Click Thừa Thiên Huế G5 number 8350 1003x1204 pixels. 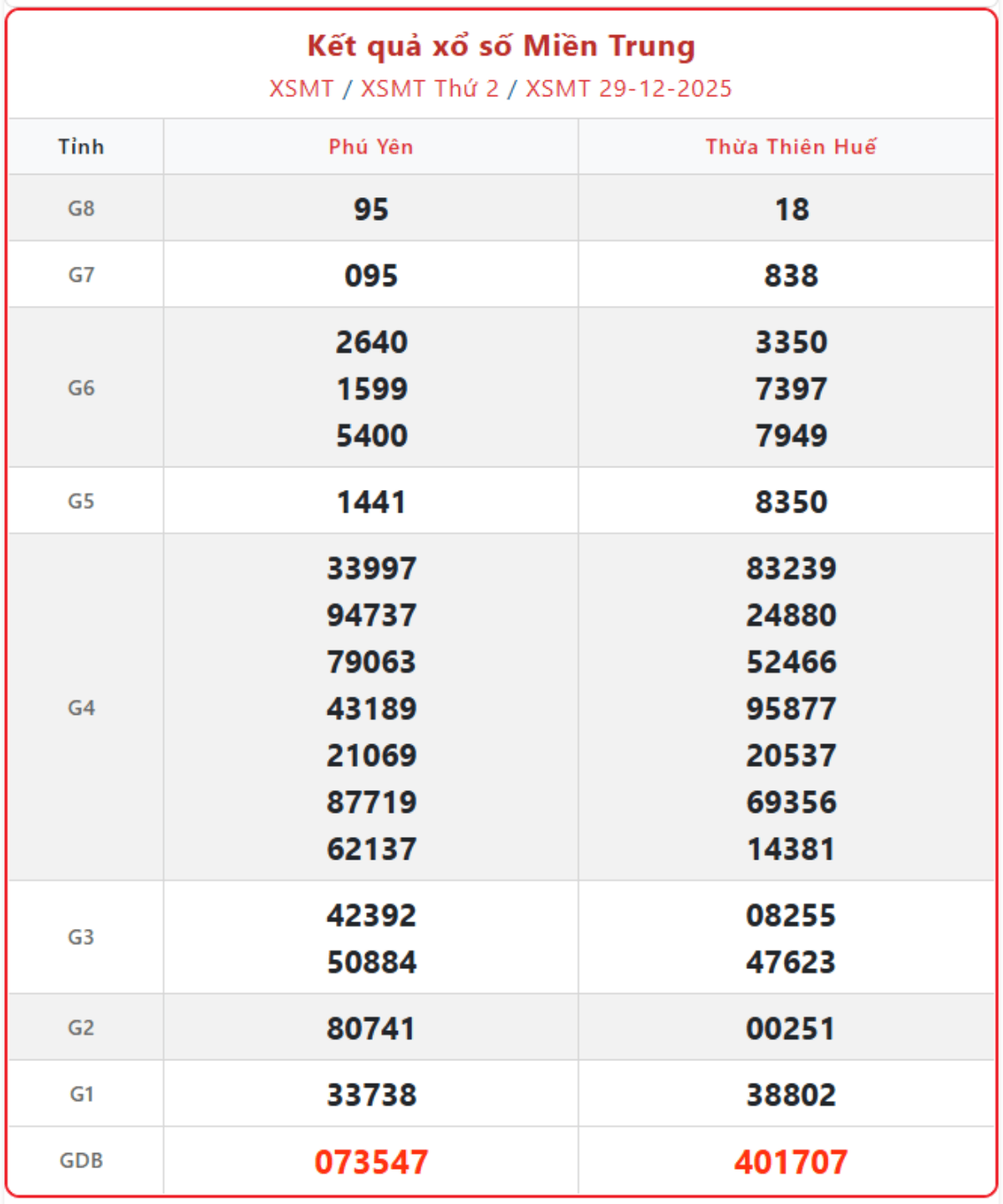tap(791, 502)
